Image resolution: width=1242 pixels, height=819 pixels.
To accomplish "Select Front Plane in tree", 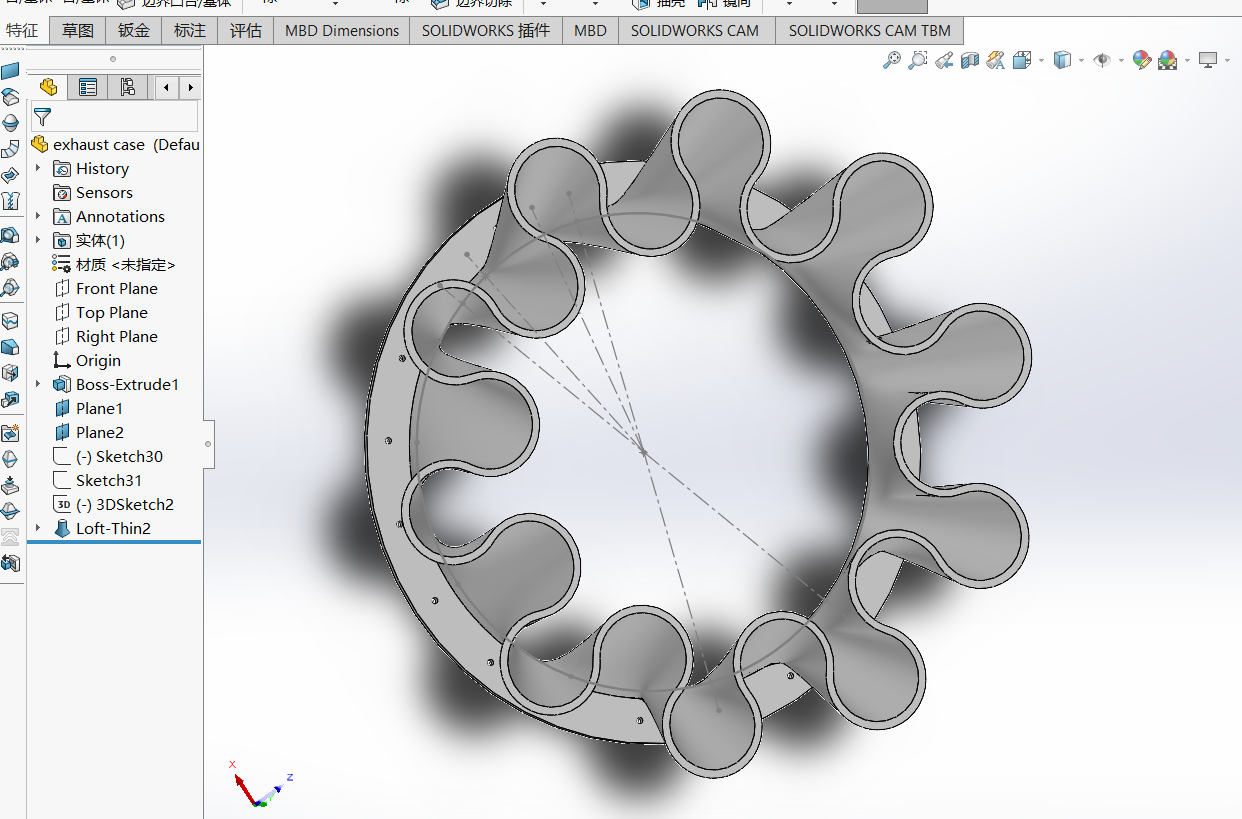I will (105, 288).
